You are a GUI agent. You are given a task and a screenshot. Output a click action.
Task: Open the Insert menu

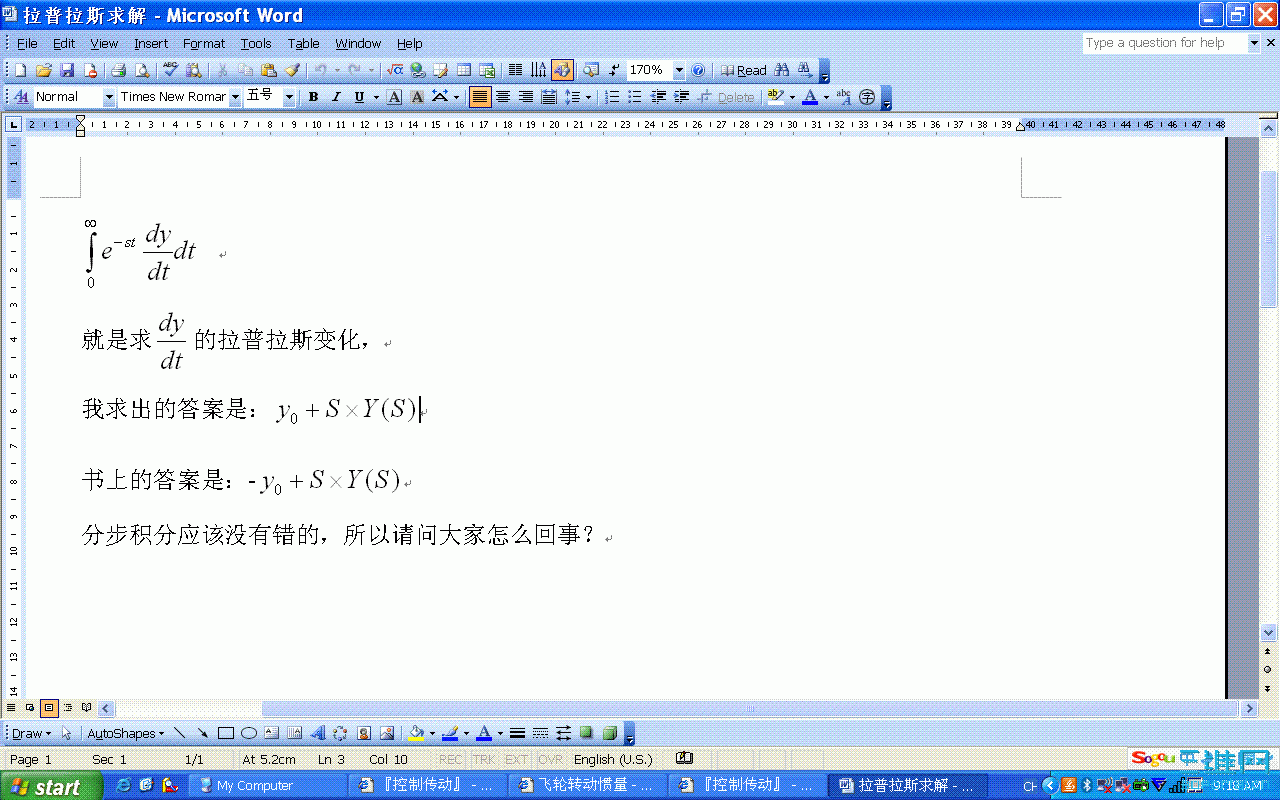(151, 43)
